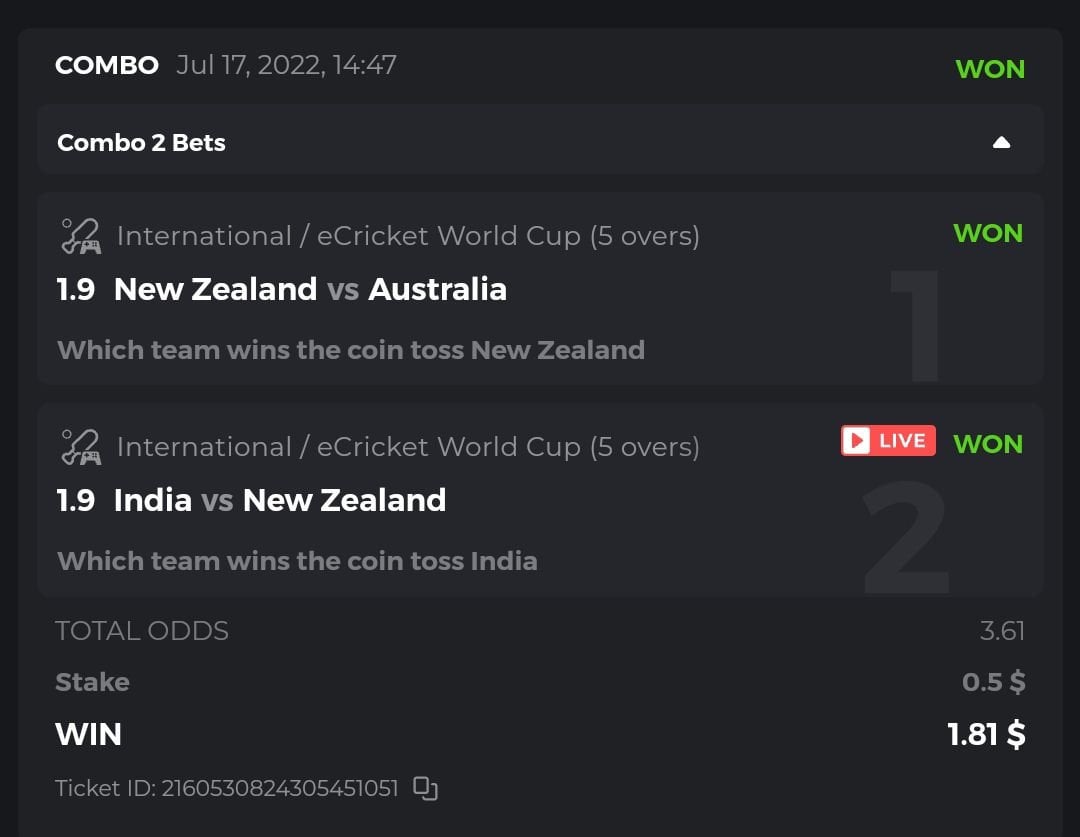Click the 0.5 $ stake amount

[993, 682]
